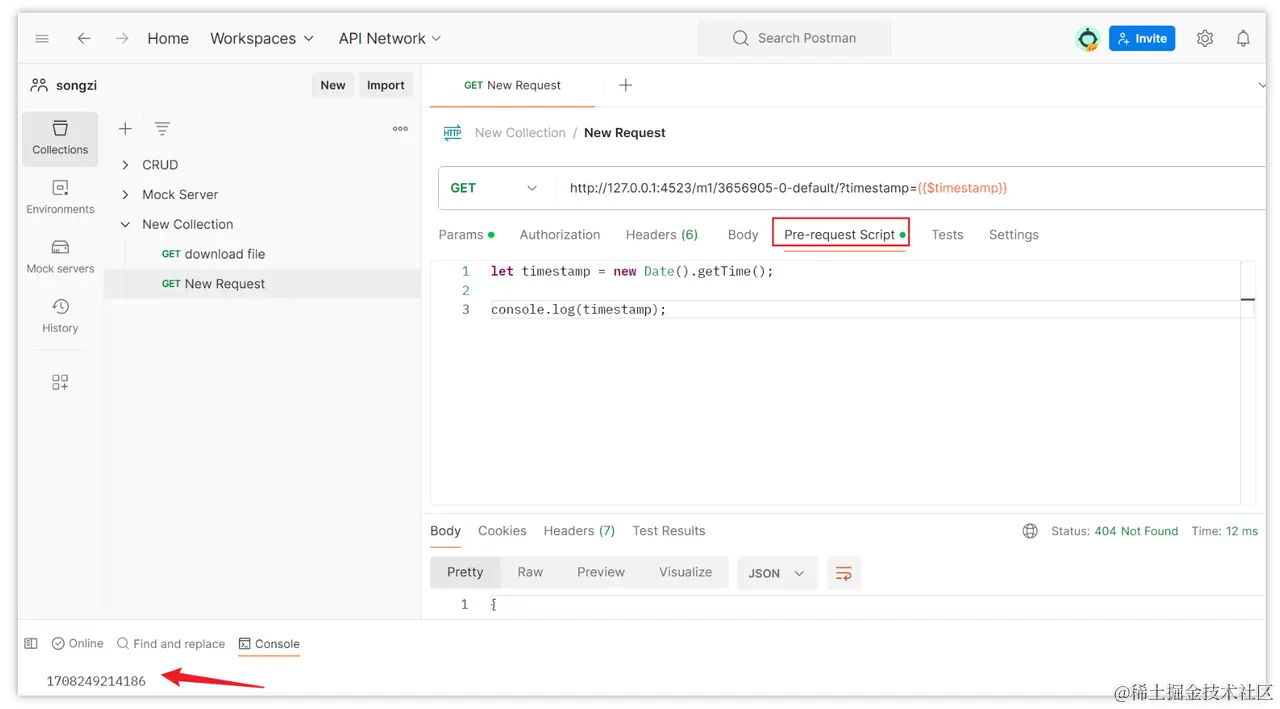Switch to the Headers (6) tab
Image resolution: width=1280 pixels, height=709 pixels.
[x=662, y=234]
